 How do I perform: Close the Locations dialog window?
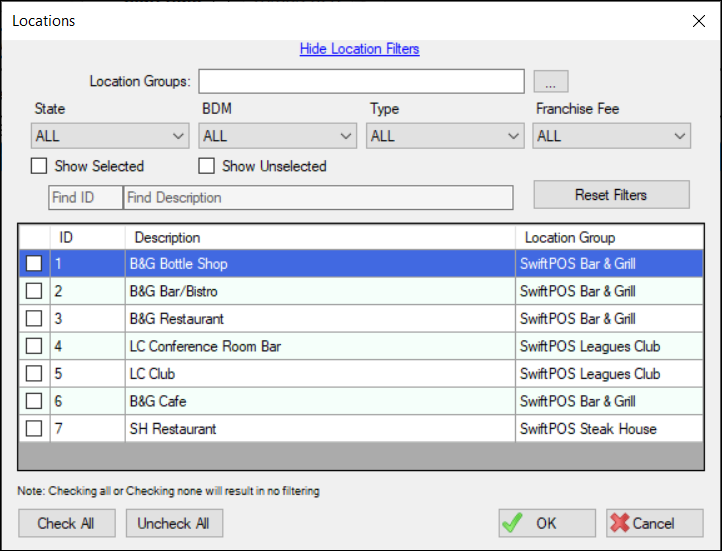[x=698, y=20]
